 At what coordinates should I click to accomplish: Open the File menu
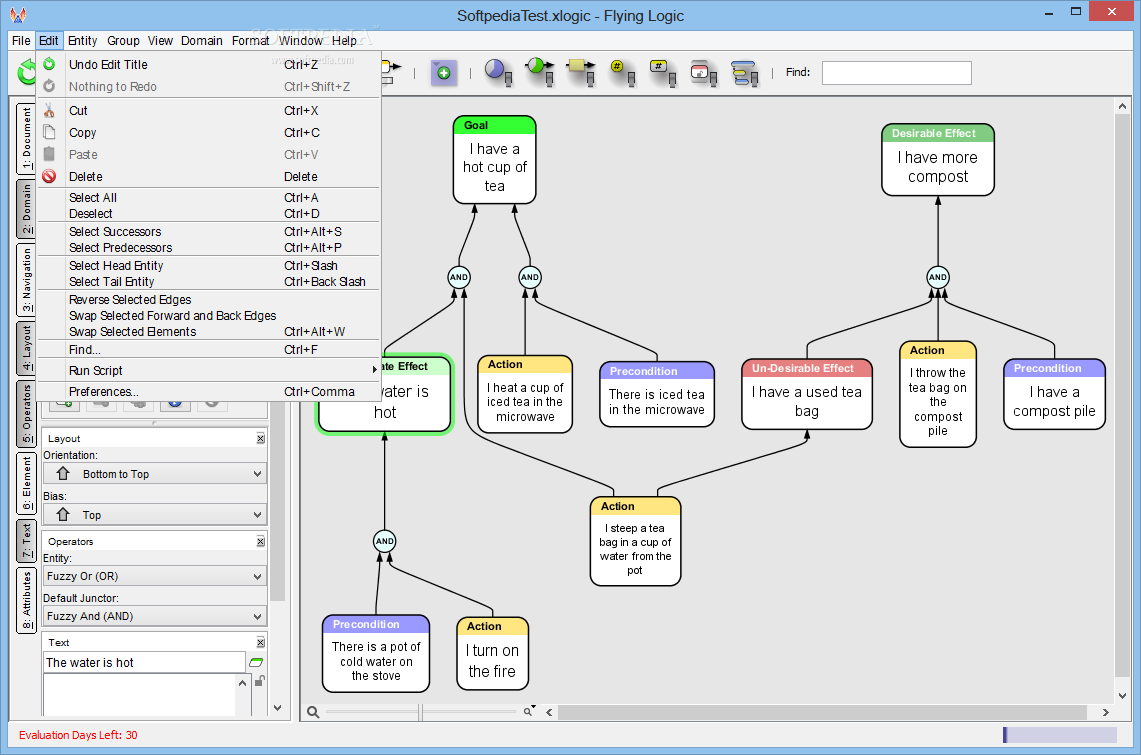coord(21,41)
